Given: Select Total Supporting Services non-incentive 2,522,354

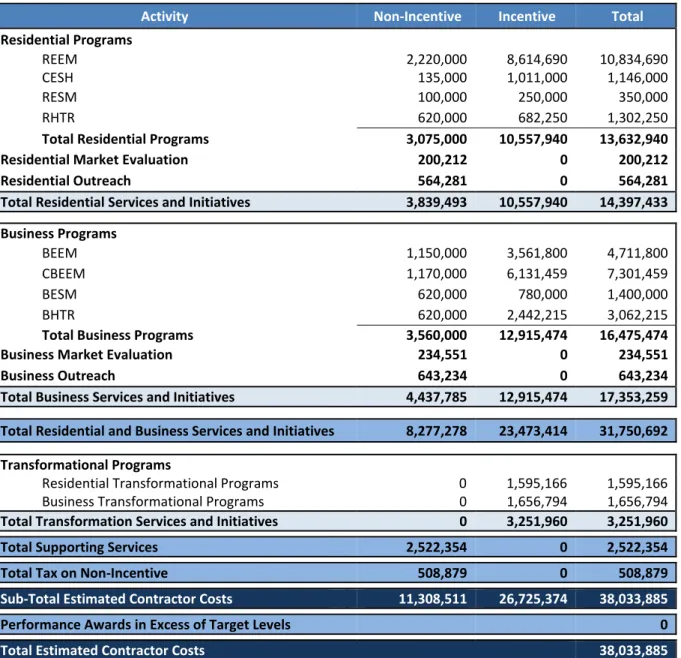Looking at the screenshot, I should click(x=436, y=547).
